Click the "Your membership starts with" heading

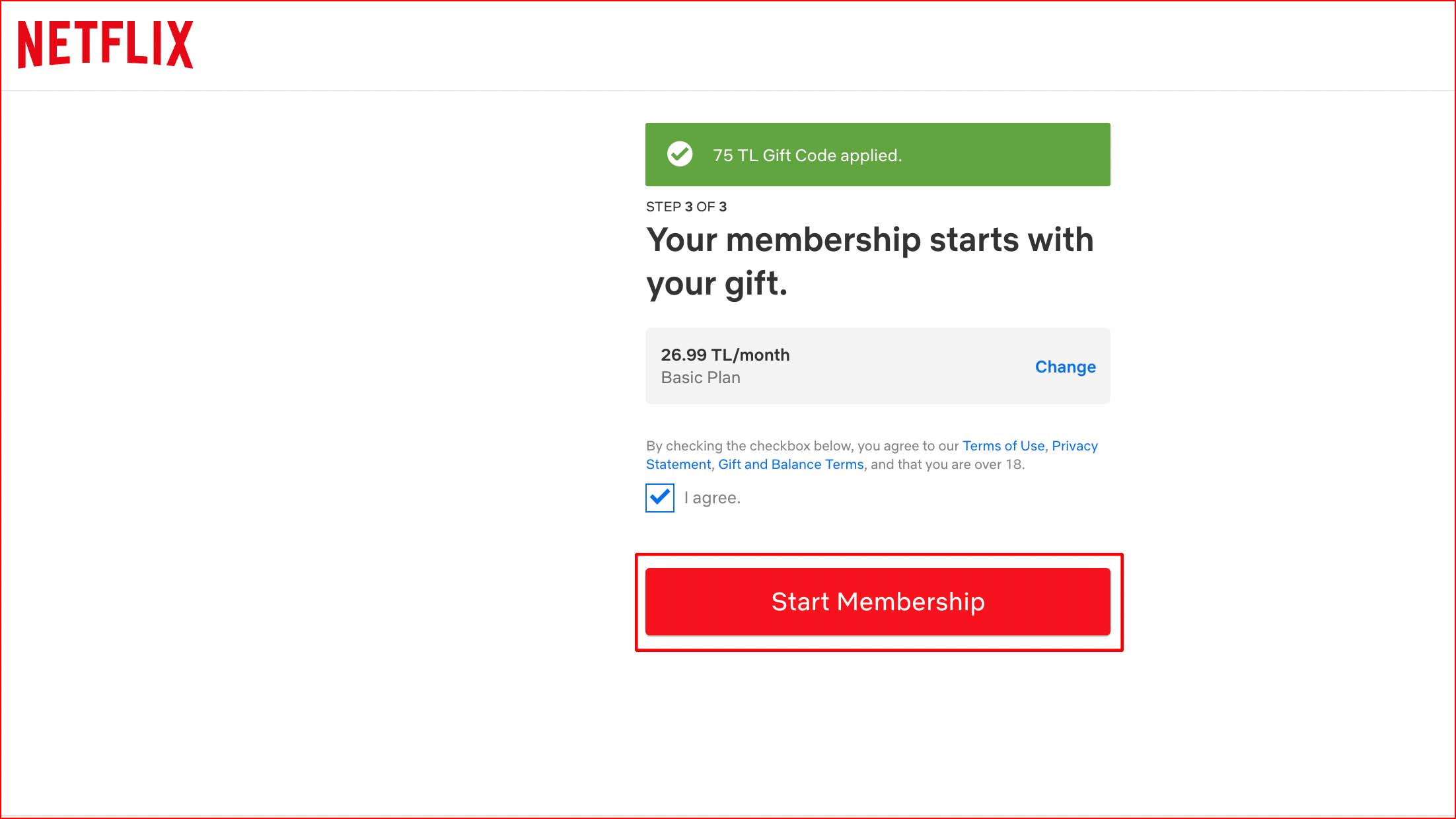pos(869,240)
